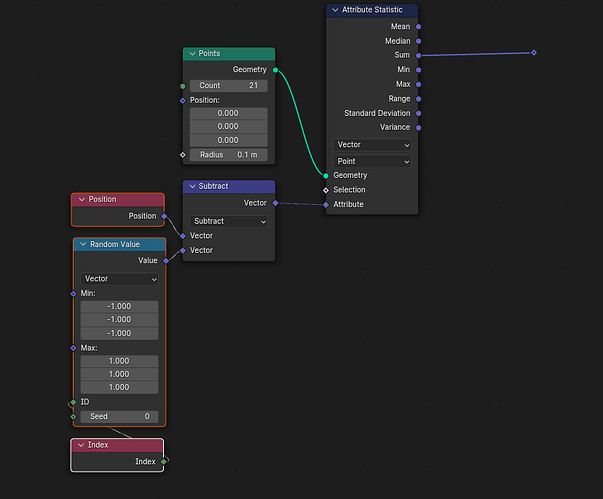
Task: Collapse the Position node
Action: 82,200
